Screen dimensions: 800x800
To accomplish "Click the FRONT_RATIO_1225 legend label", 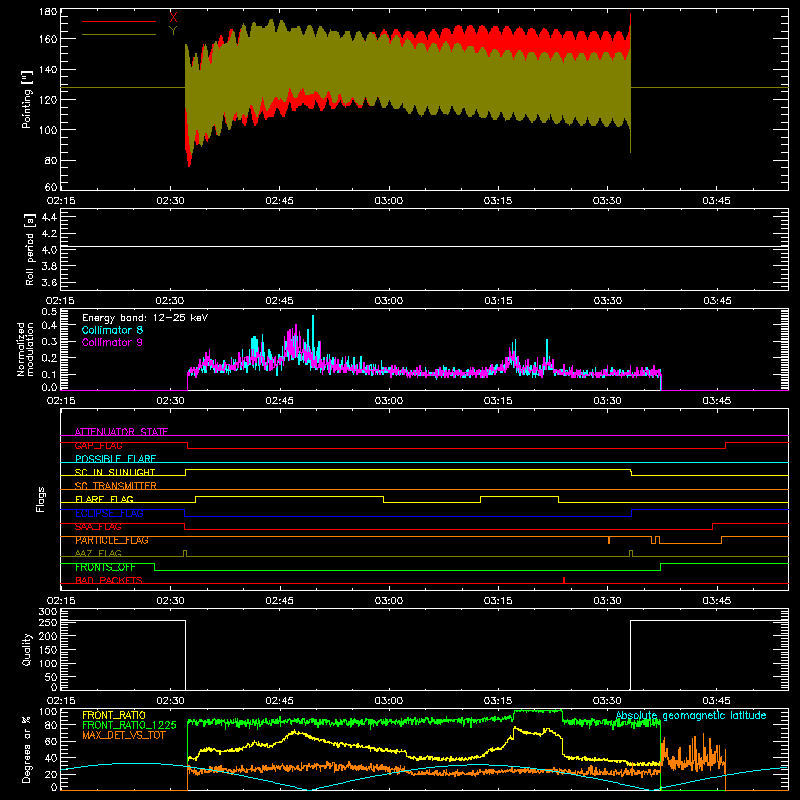I will point(129,725).
